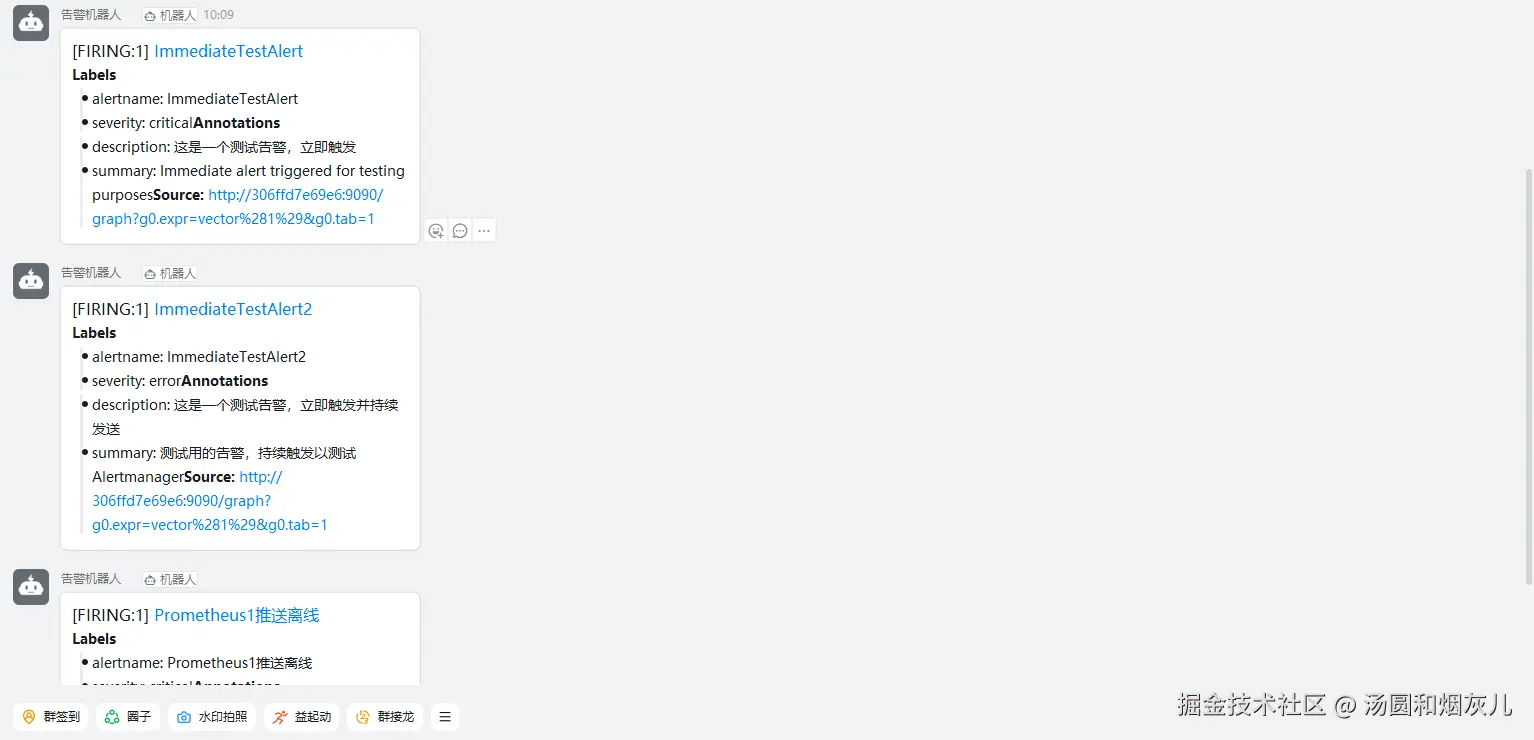Open the ImmediateTestAlert2 title link
1534x740 pixels.
coord(233,309)
